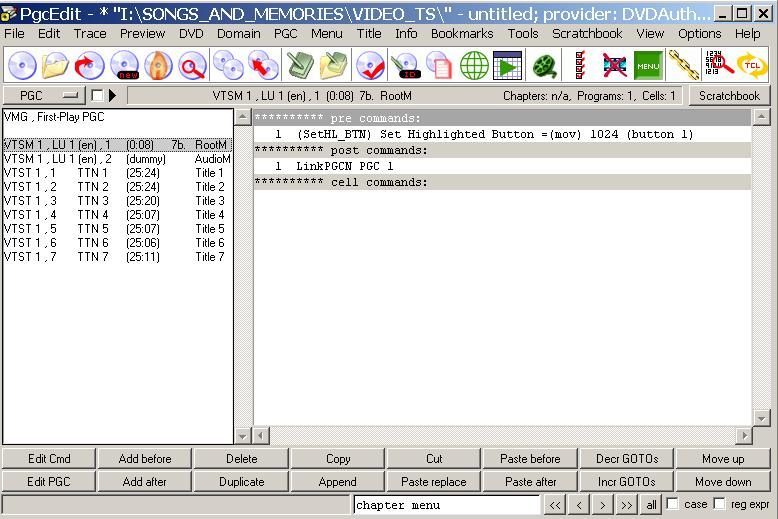Screen dimensions: 778x519
Task: Select the 'VTST 1 , 7 TTN 7' row
Action: [117, 257]
